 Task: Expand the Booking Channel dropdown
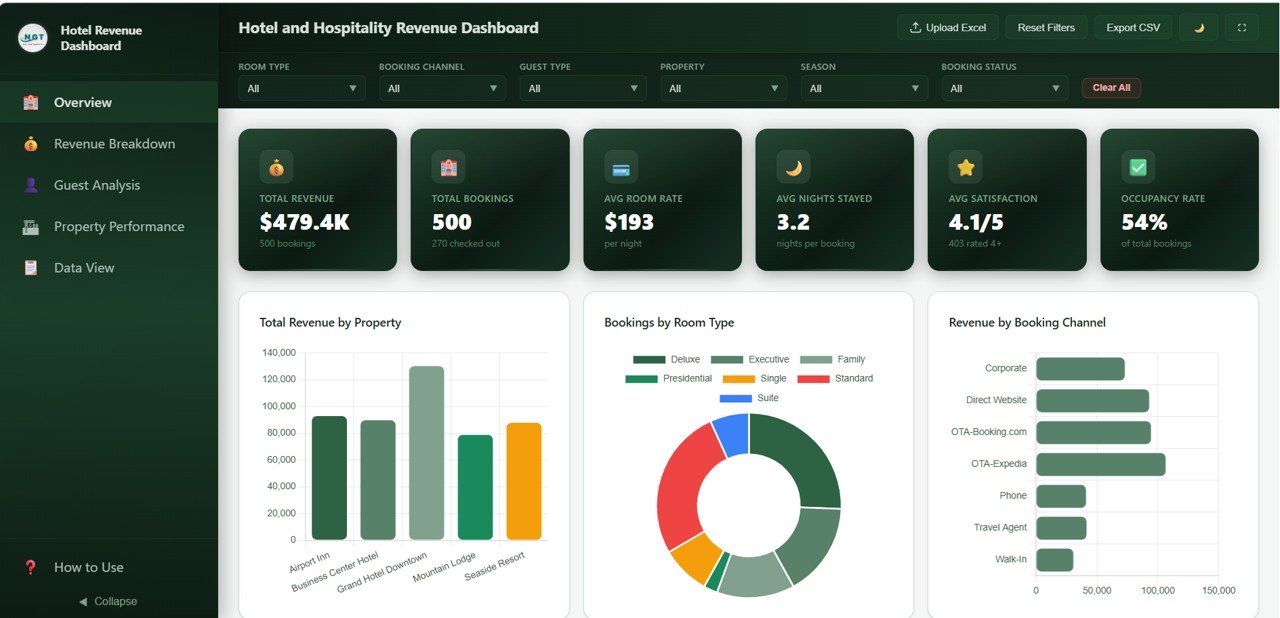click(x=442, y=88)
